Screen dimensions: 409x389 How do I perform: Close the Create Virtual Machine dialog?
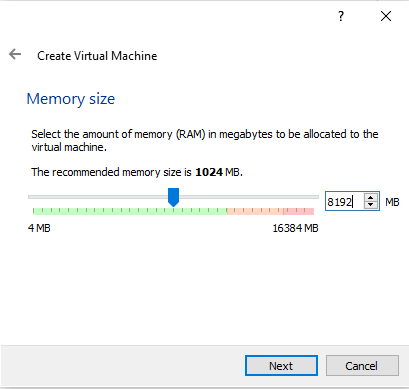point(386,16)
